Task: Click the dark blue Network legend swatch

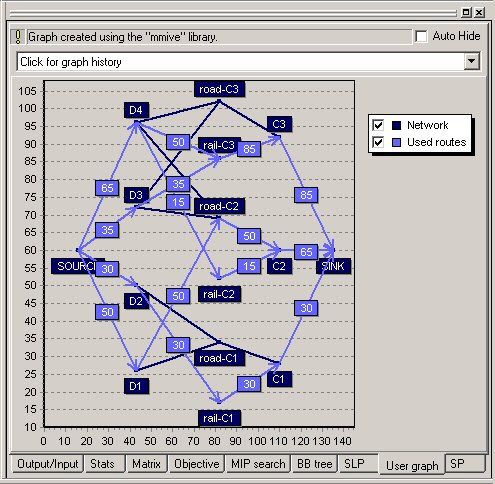Action: pos(396,125)
